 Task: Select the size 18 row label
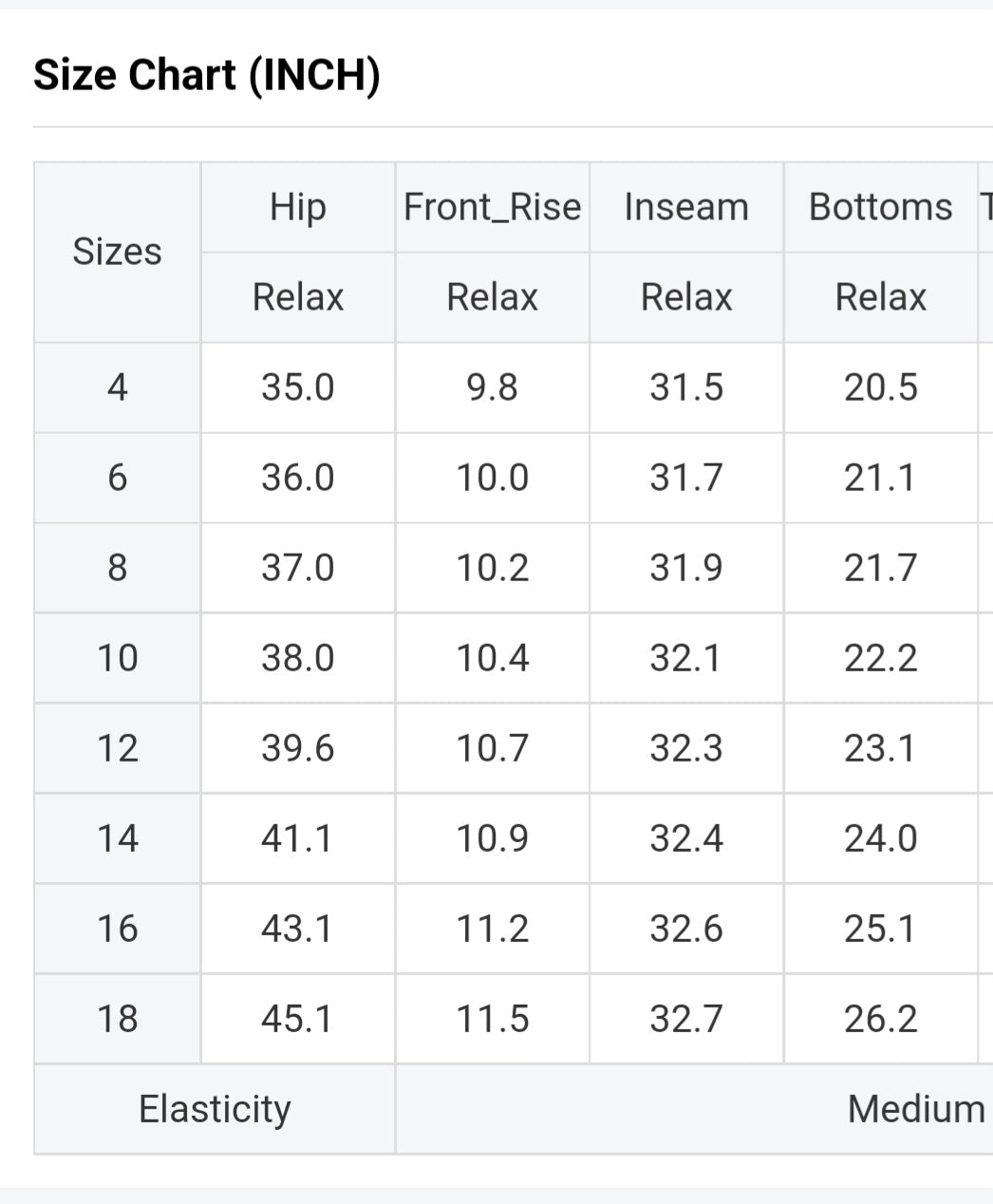point(117,1019)
